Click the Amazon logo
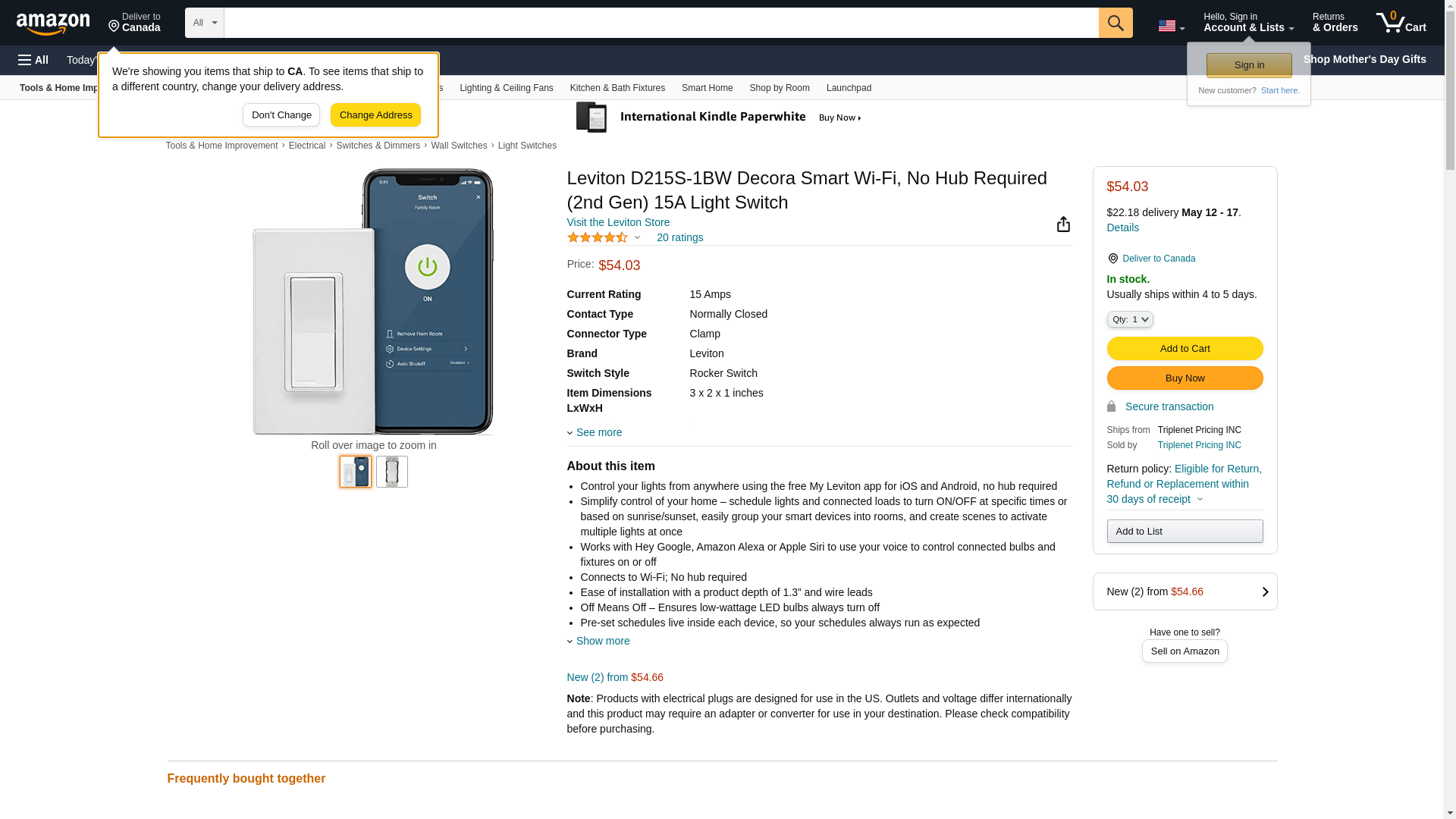The image size is (1456, 819). pyautogui.click(x=53, y=24)
